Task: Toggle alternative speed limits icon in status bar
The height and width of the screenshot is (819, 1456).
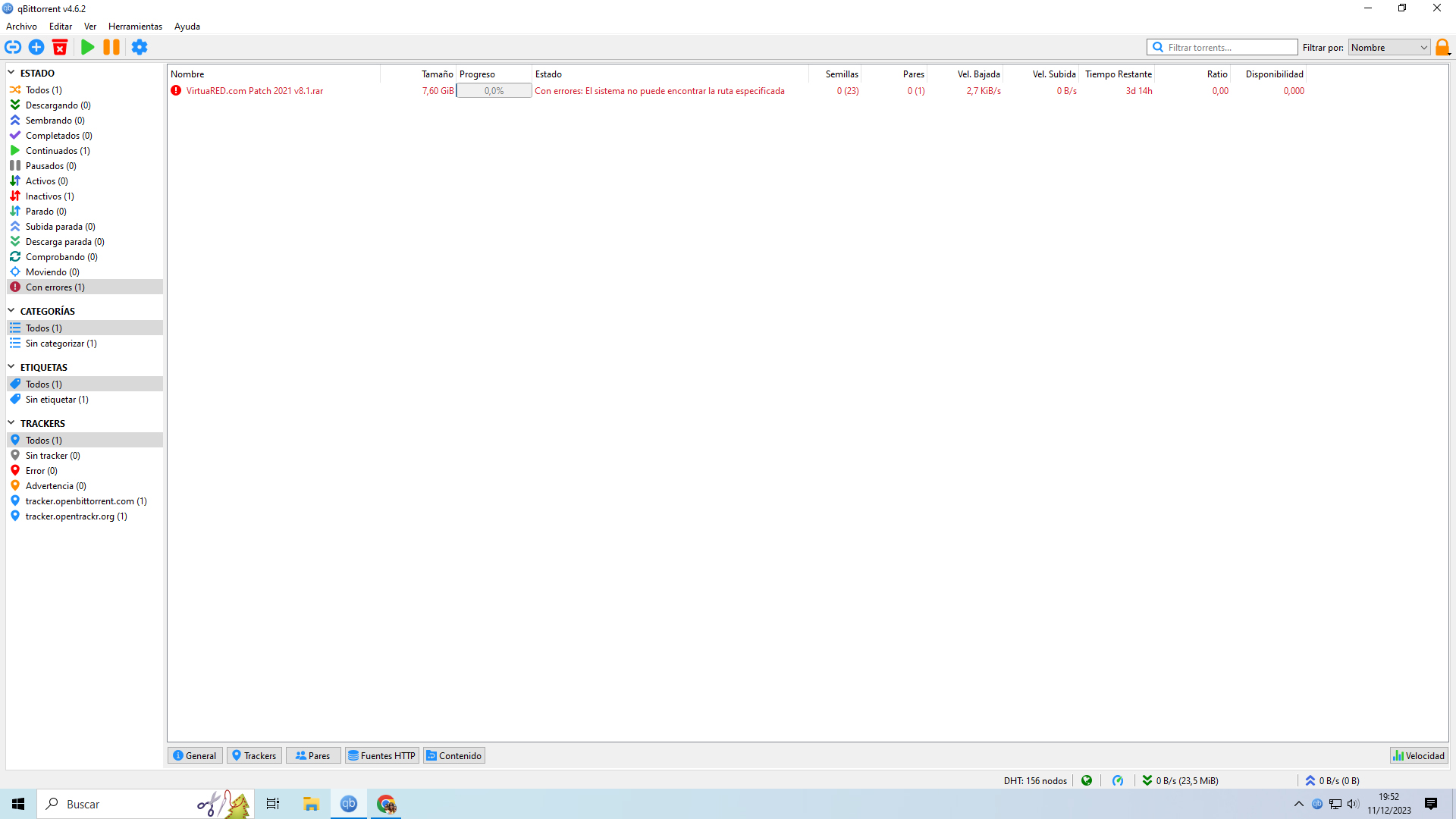Action: pyautogui.click(x=1118, y=780)
